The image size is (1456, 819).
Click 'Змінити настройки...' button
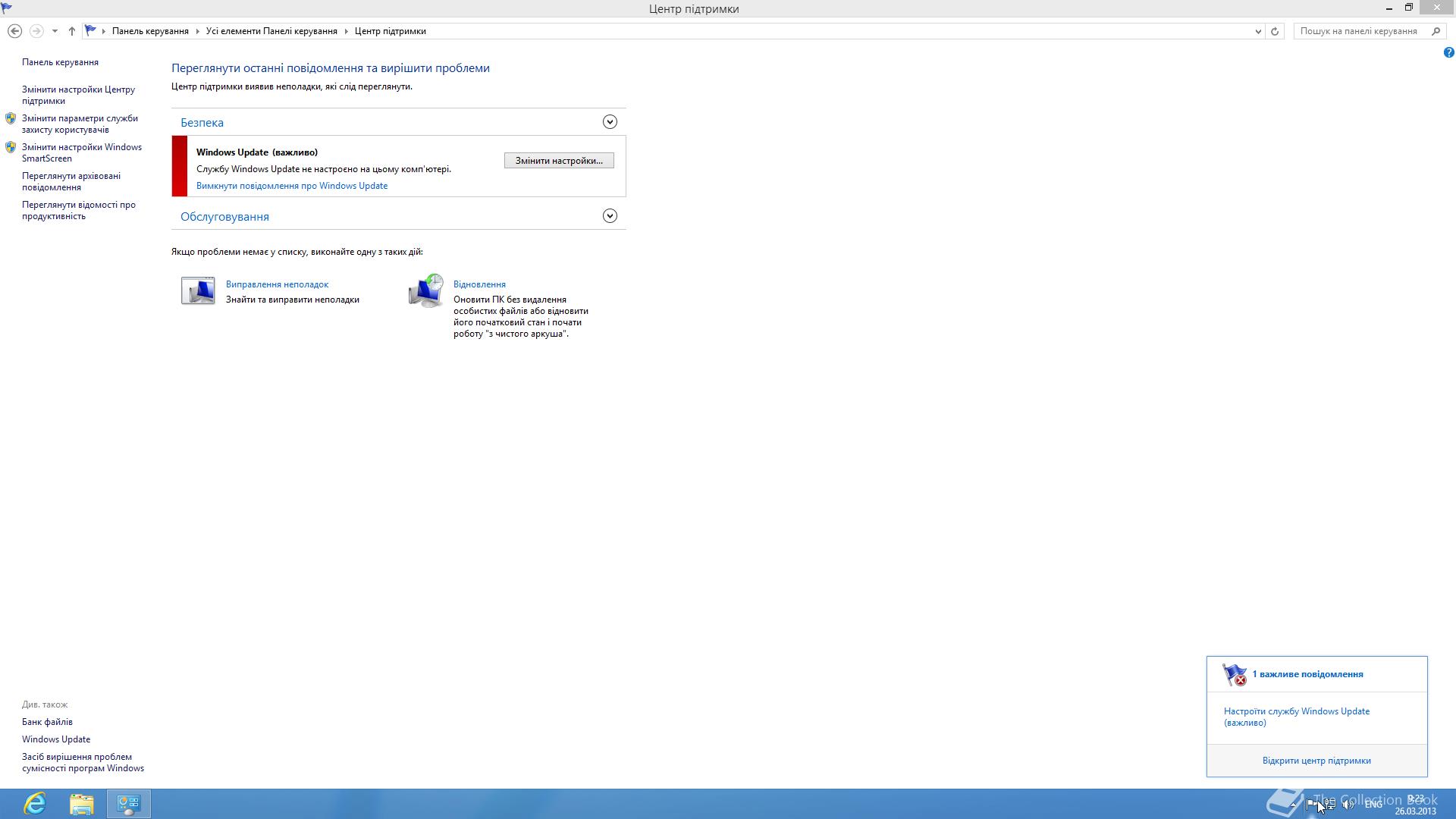559,161
